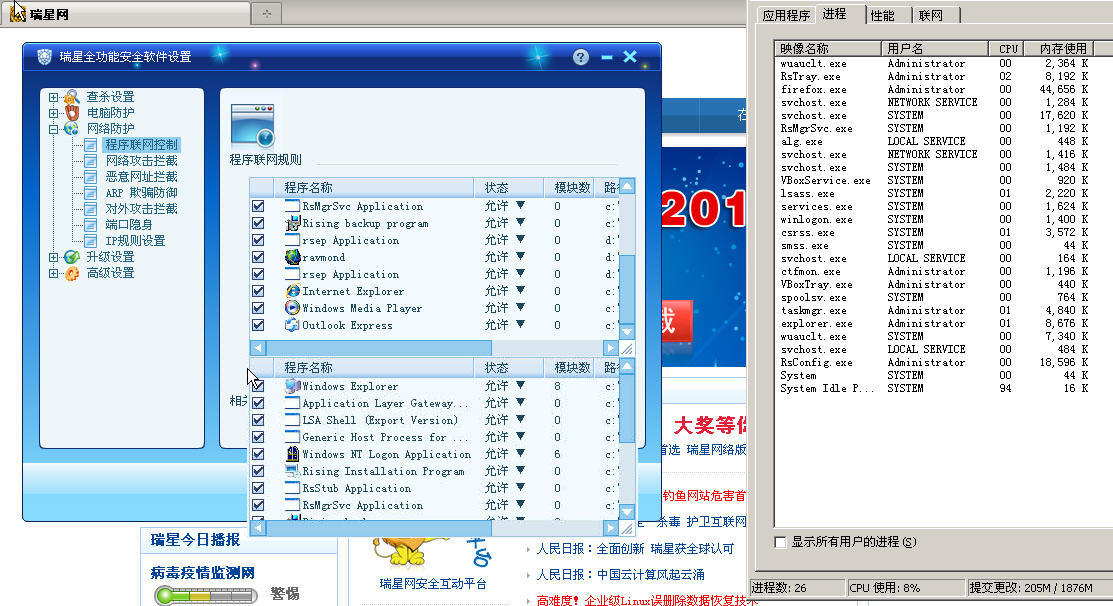Click lower list scroll right arrow
This screenshot has height=606, width=1113.
(x=610, y=528)
